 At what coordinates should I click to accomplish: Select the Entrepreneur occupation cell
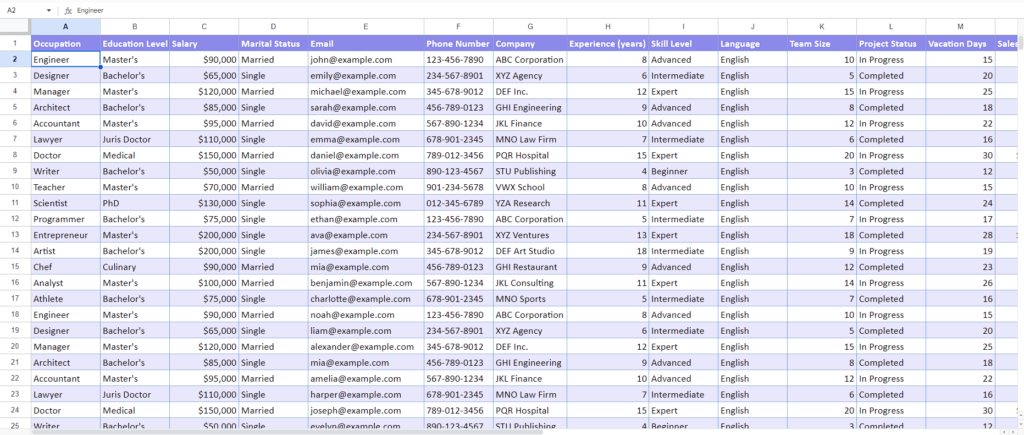tap(65, 235)
